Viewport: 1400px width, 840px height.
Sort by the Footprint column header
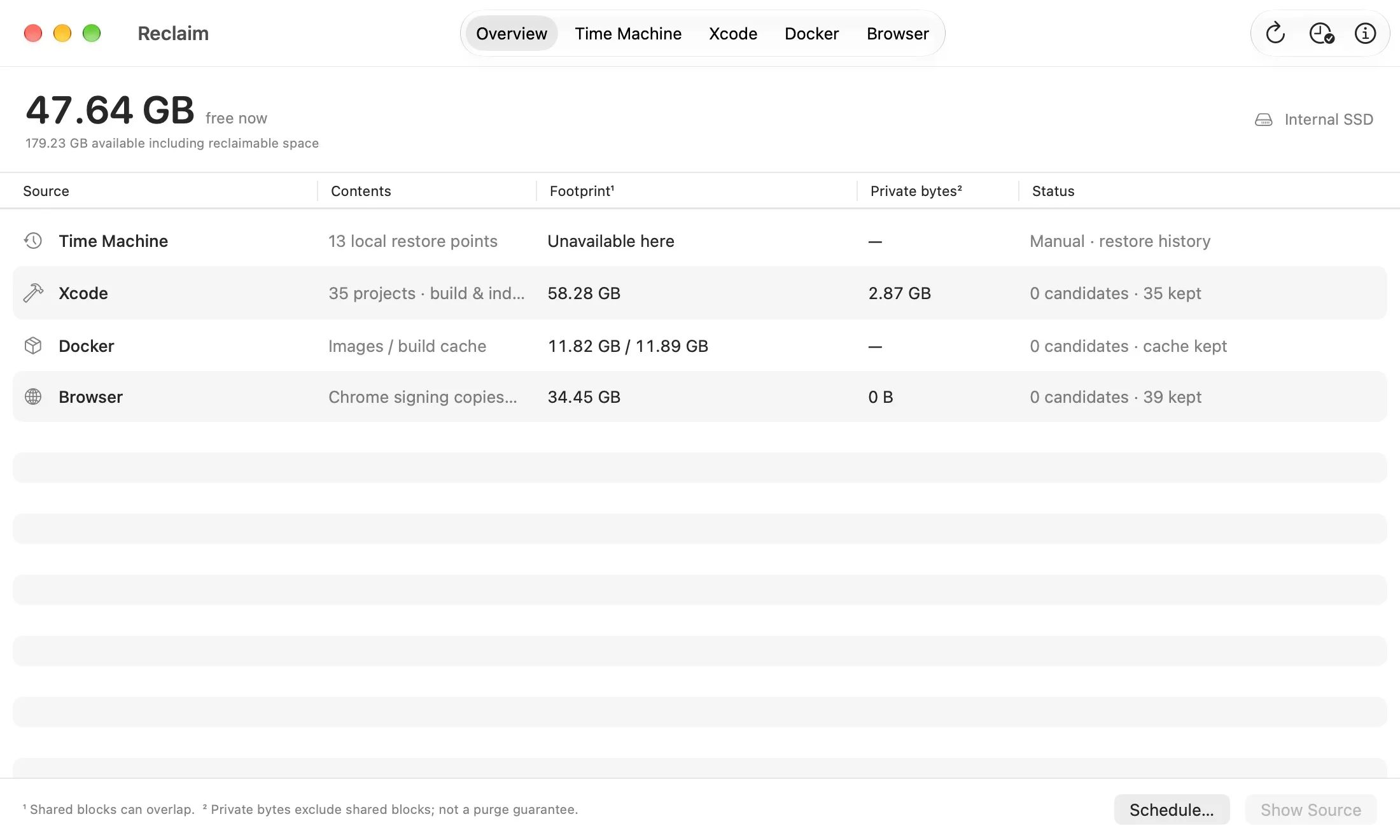(582, 191)
